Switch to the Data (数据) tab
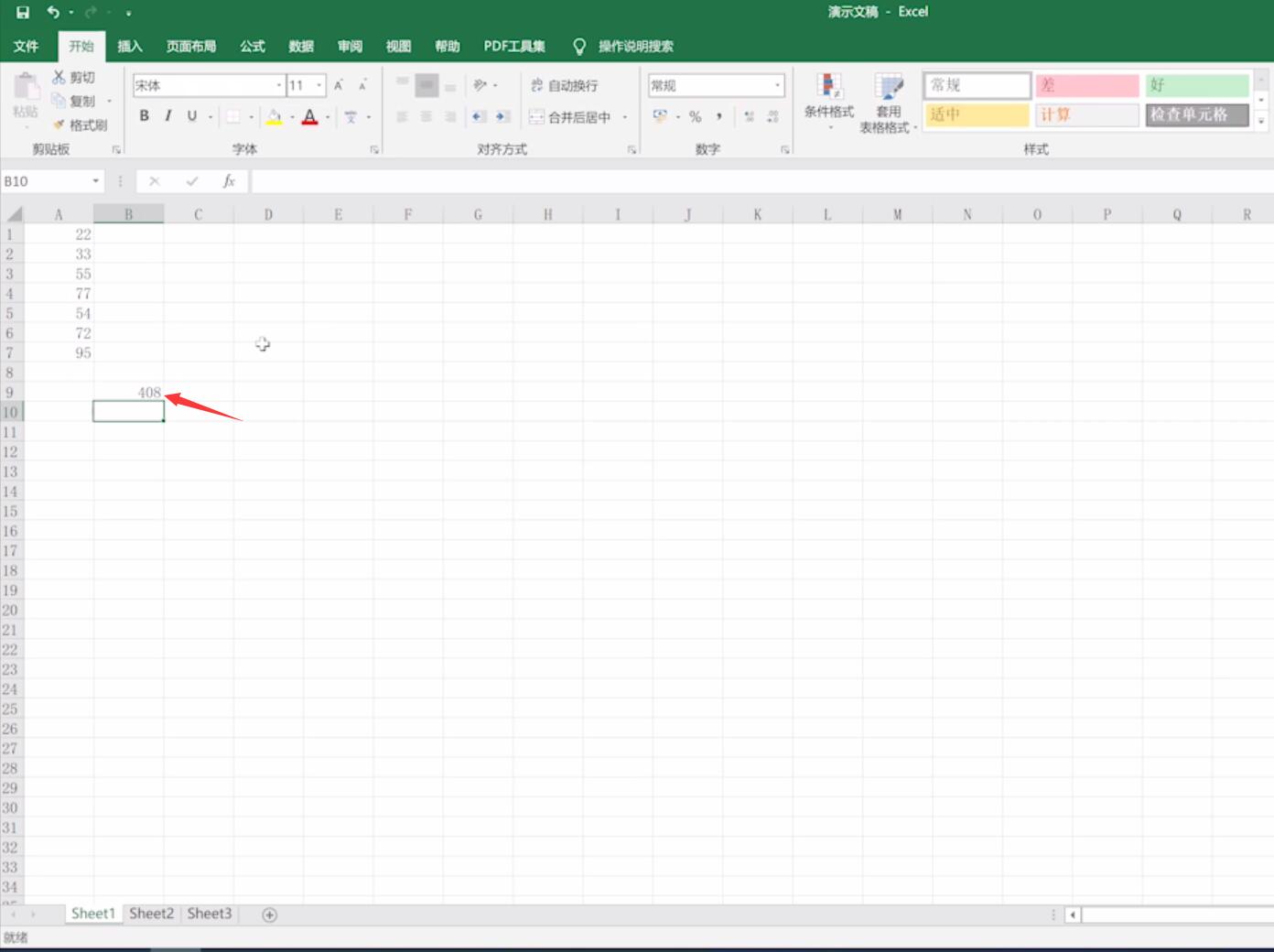Image resolution: width=1274 pixels, height=952 pixels. click(300, 47)
